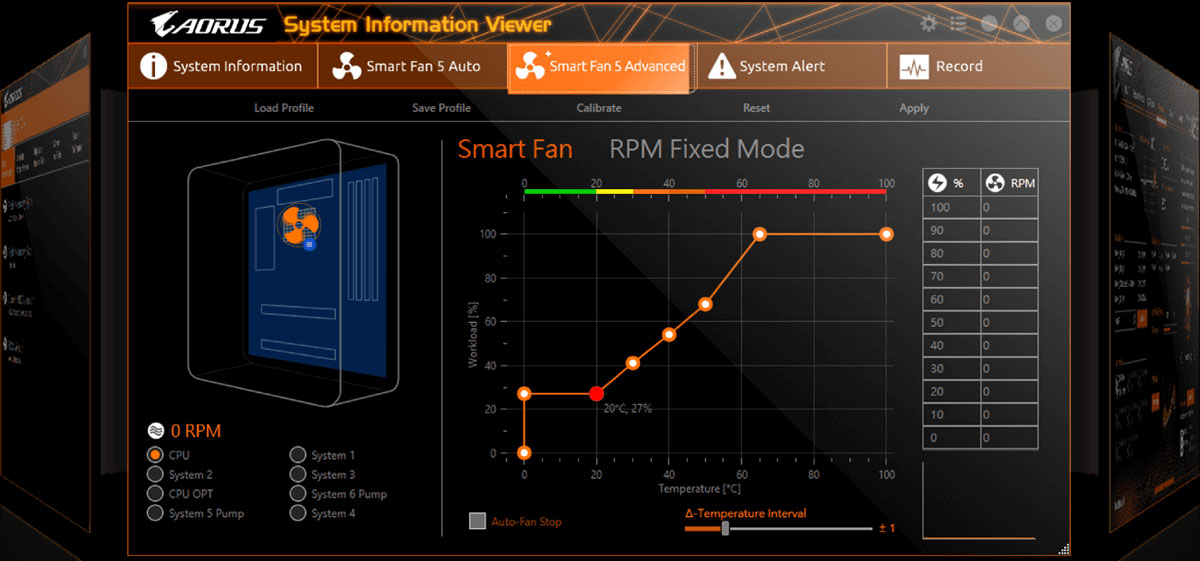The width and height of the screenshot is (1200, 561).
Task: Choose the System 6 Pump radio option
Action: point(298,494)
